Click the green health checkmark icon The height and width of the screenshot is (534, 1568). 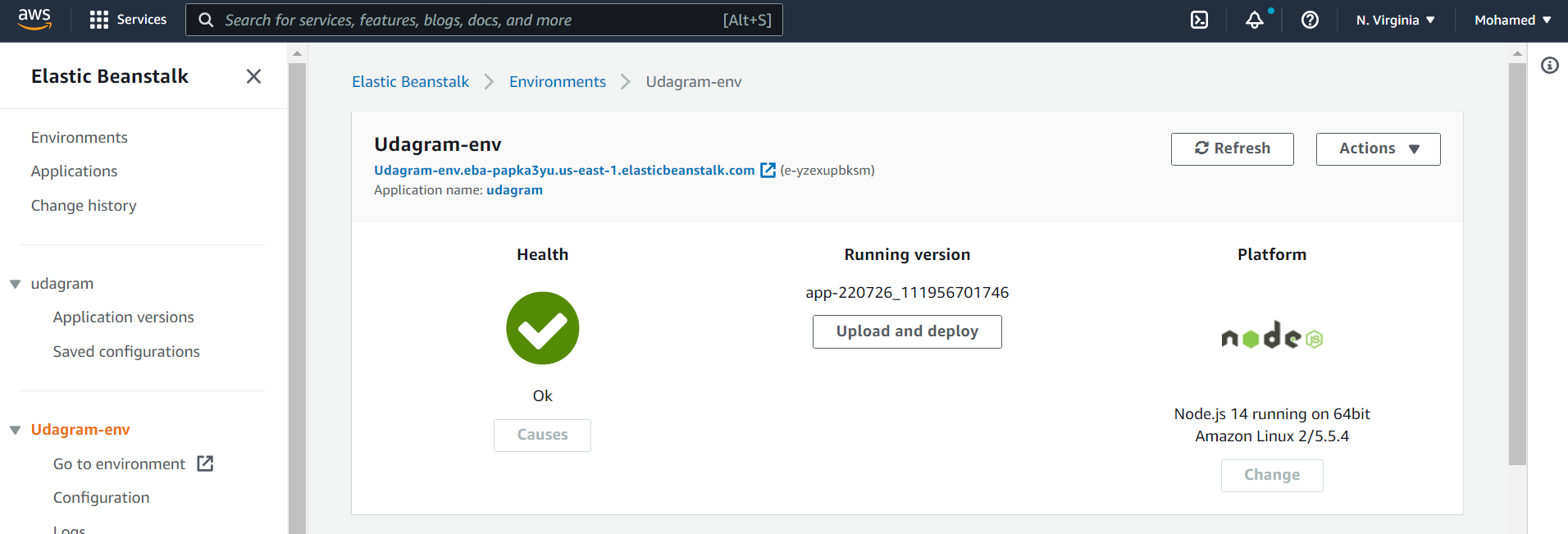543,328
